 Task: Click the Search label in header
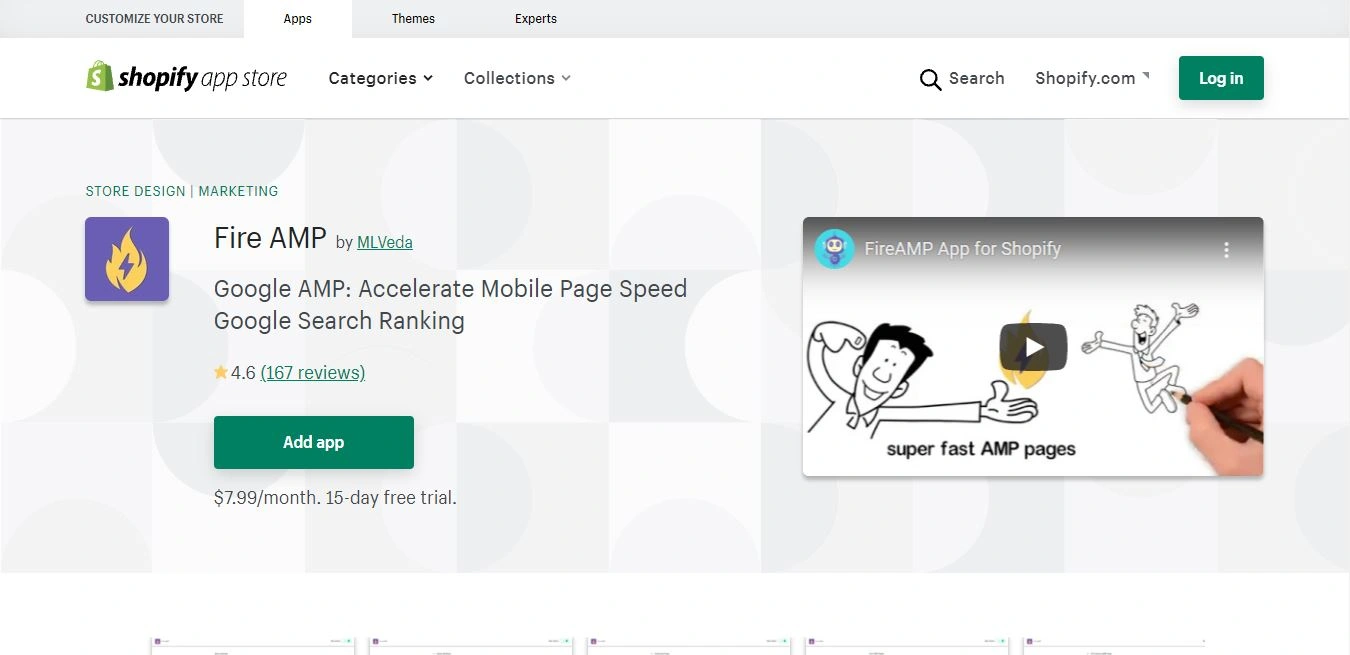coord(977,78)
